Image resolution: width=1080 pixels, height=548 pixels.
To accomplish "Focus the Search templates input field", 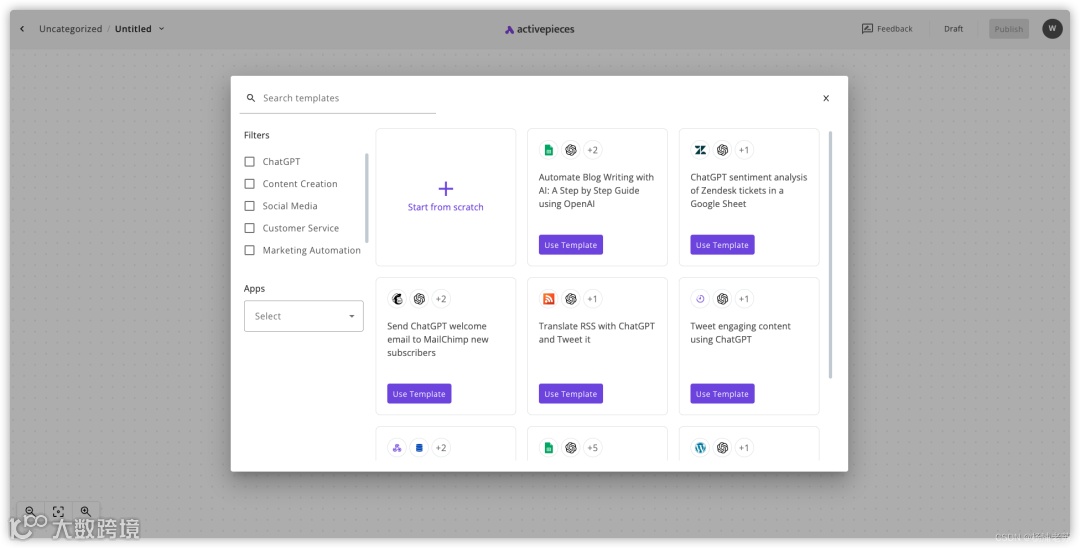I will [x=338, y=98].
